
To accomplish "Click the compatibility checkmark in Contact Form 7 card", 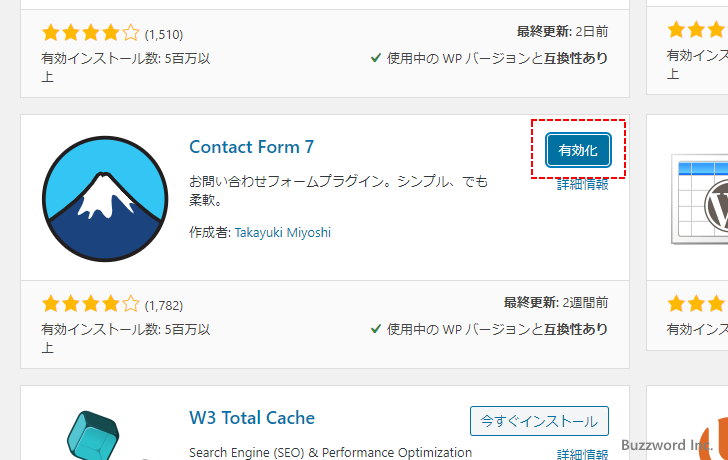I will click(x=376, y=328).
